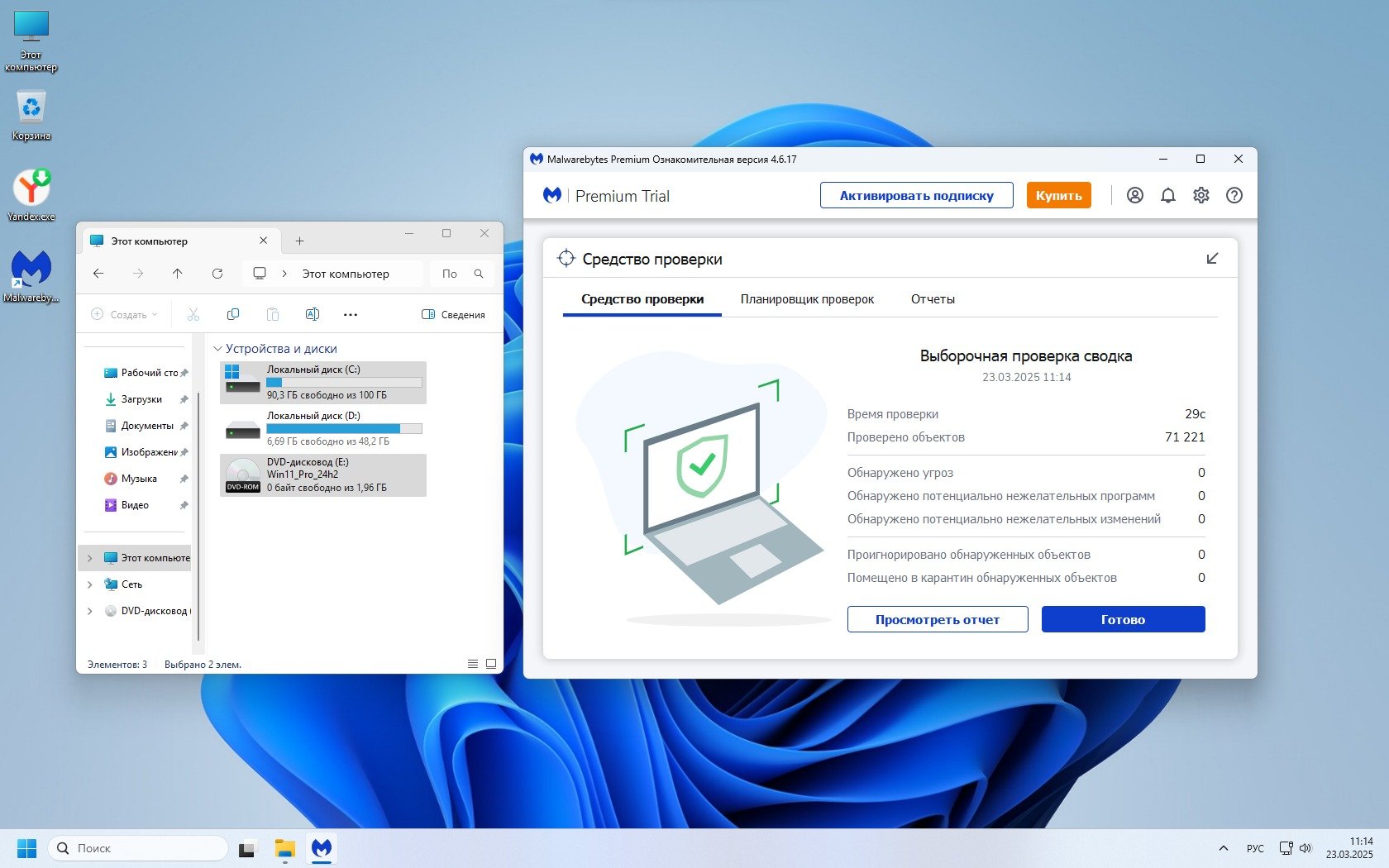The image size is (1389, 868).
Task: Select DVD-дисковод (E:) Win11_Pro_24h2
Action: 323,475
